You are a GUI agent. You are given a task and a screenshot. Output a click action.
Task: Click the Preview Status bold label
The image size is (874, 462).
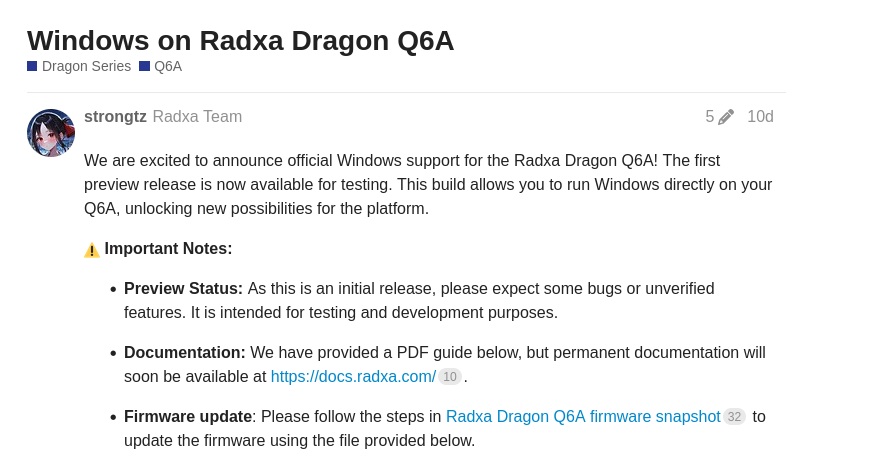(183, 289)
